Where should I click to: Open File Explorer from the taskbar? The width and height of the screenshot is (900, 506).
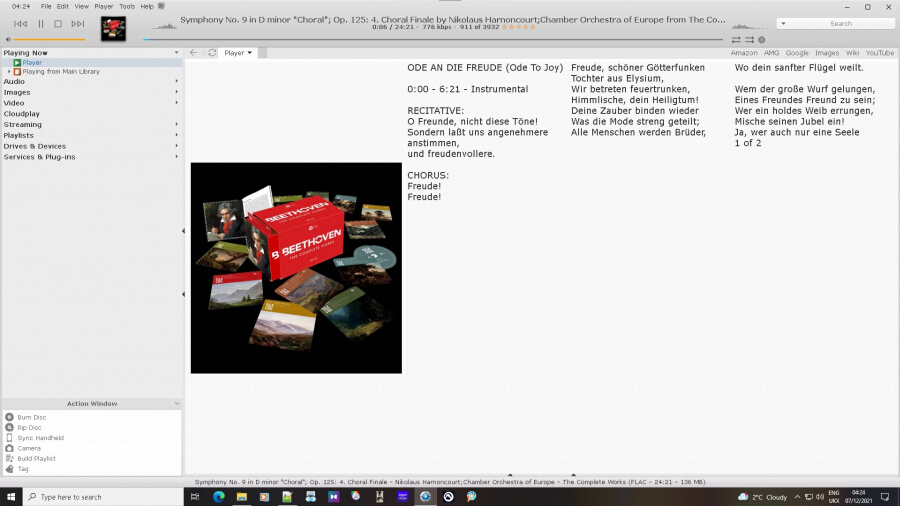pos(242,497)
